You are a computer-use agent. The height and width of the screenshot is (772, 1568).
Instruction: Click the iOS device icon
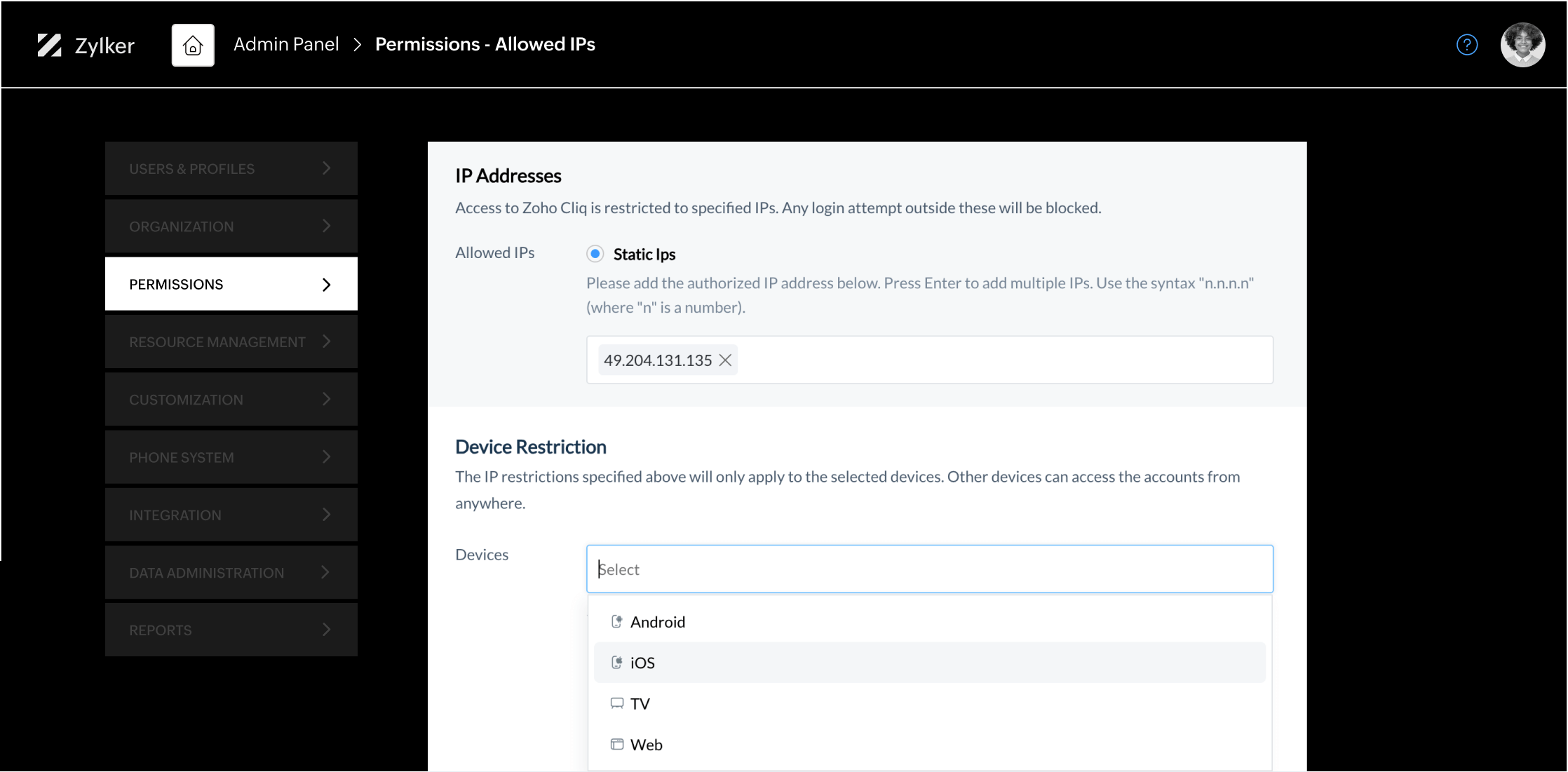pyautogui.click(x=616, y=661)
